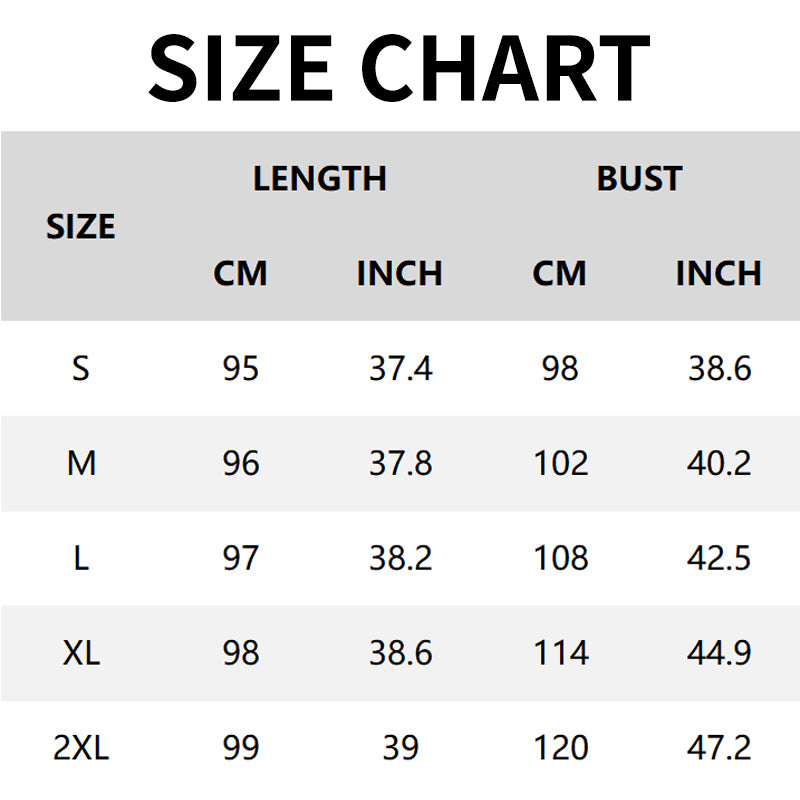Click the BUST column header
Screen dimensions: 800x800
pos(639,178)
